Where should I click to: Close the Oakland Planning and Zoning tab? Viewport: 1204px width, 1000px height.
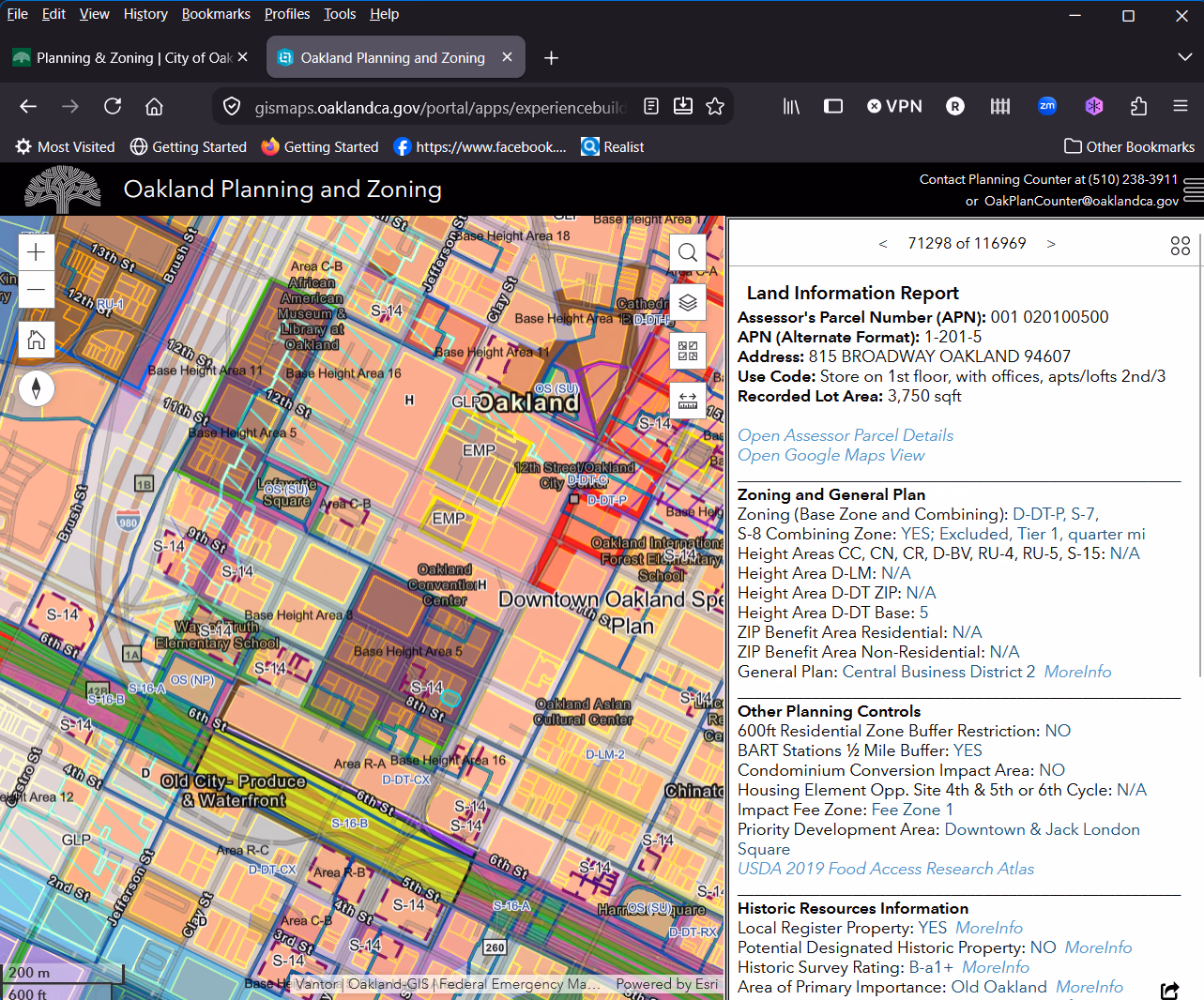pyautogui.click(x=507, y=57)
